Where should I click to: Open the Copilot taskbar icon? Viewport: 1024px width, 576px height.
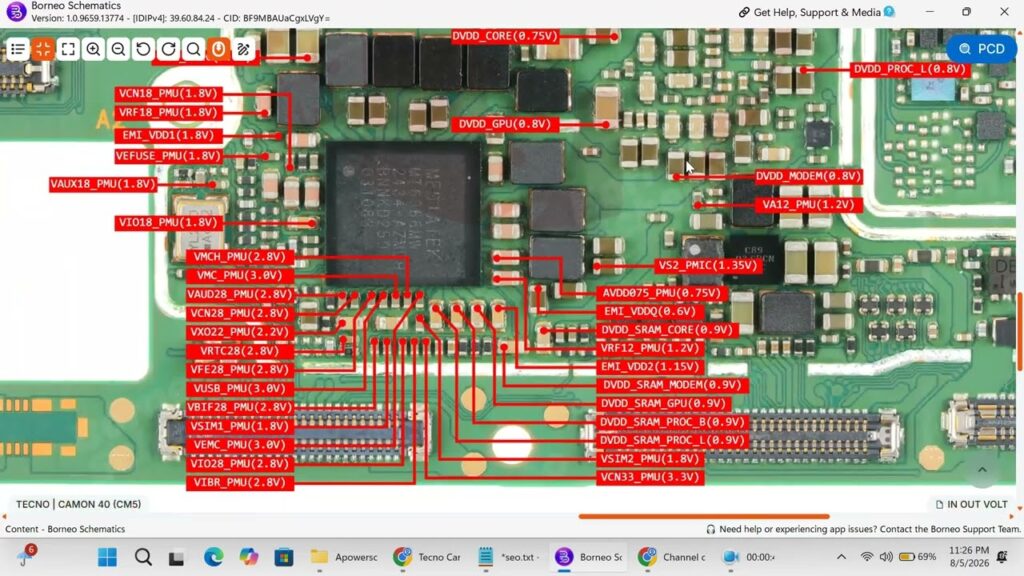tap(248, 557)
